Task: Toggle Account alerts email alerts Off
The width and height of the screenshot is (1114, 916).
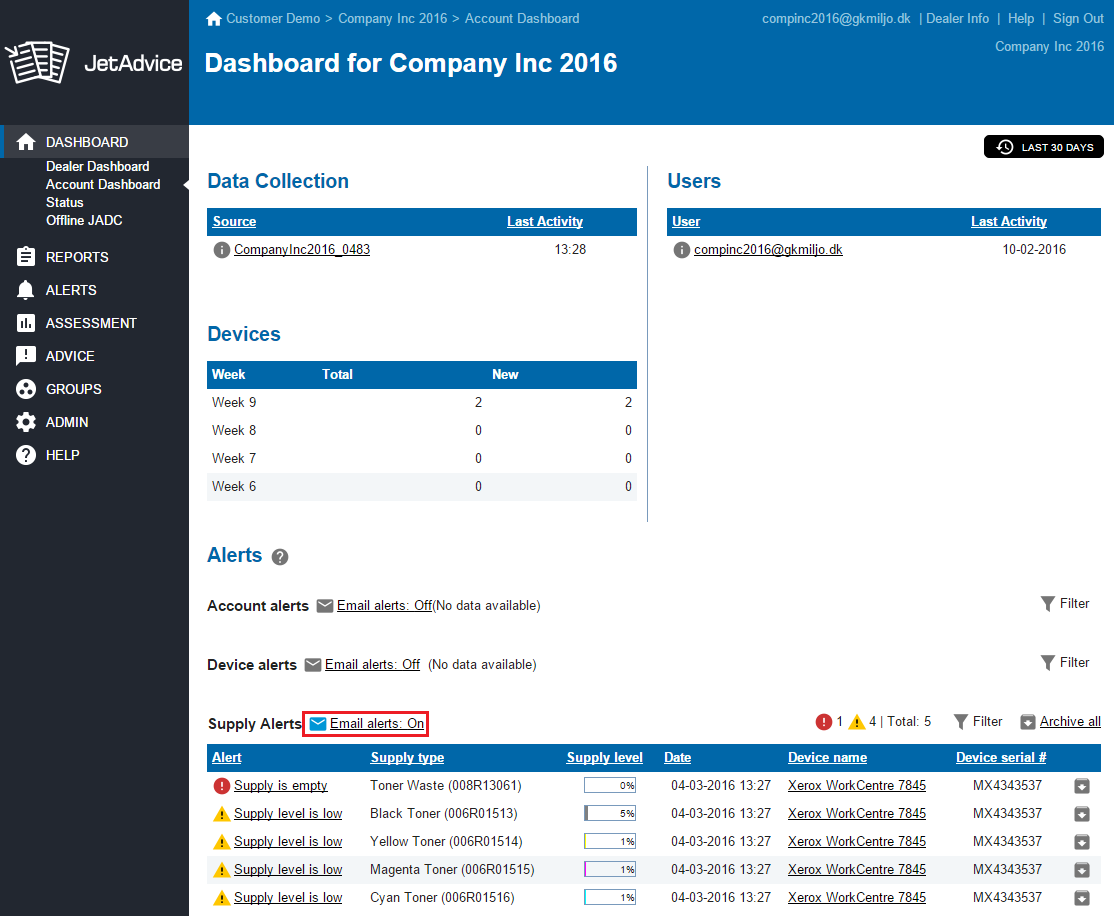Action: click(x=384, y=605)
